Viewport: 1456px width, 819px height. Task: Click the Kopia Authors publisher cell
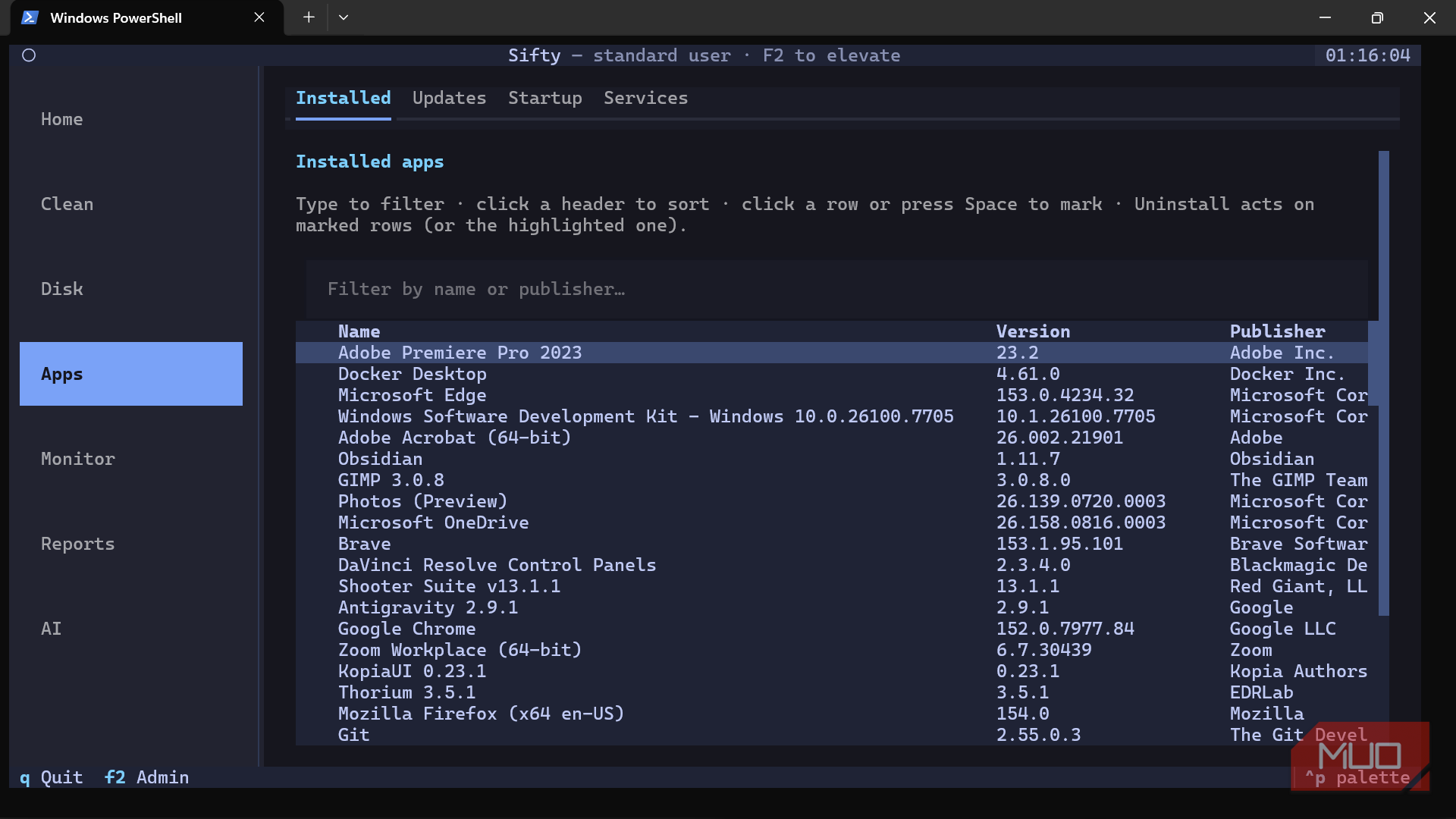pos(1298,671)
